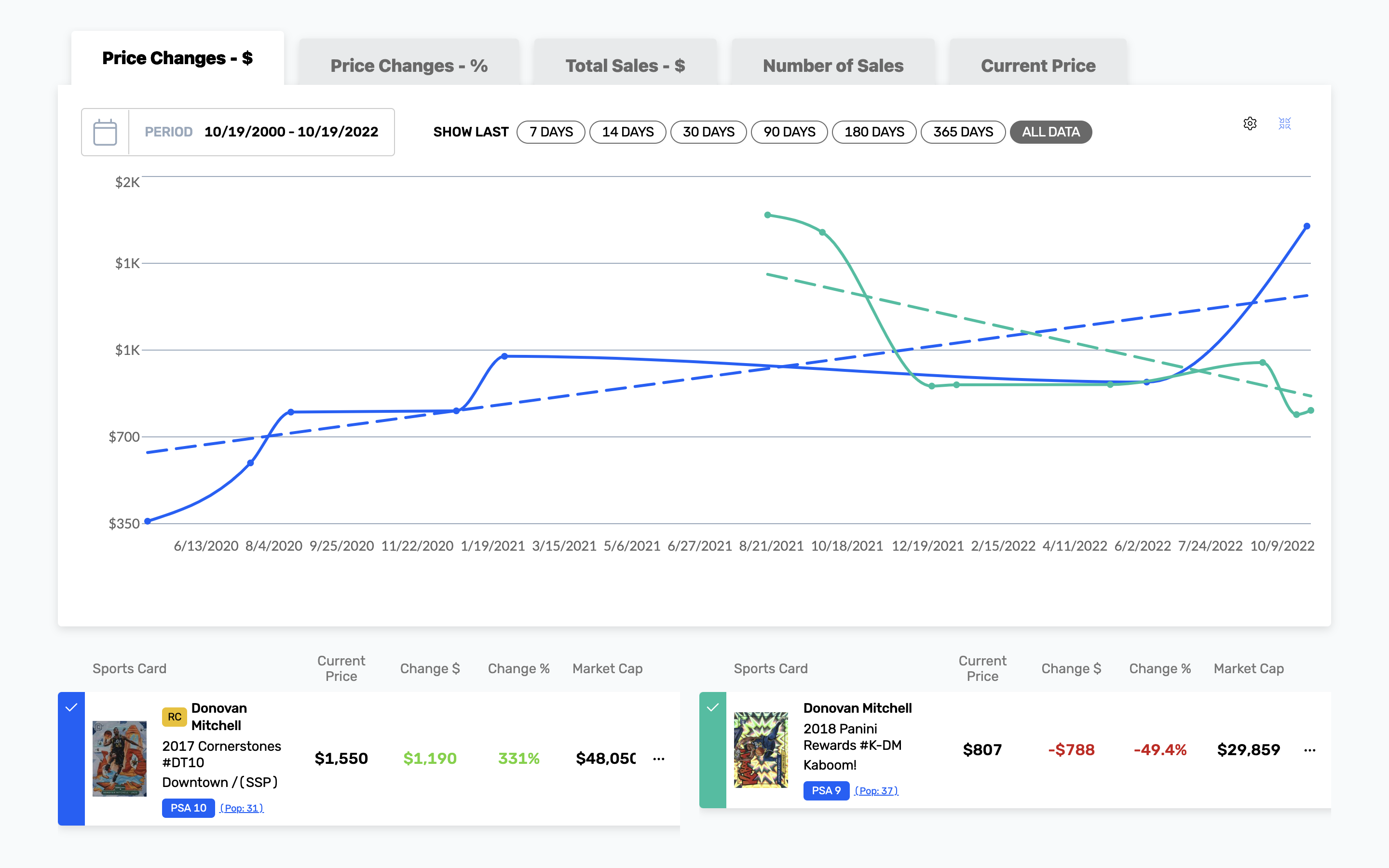Viewport: 1389px width, 868px height.
Task: Click the $807 current price value
Action: pyautogui.click(x=982, y=750)
